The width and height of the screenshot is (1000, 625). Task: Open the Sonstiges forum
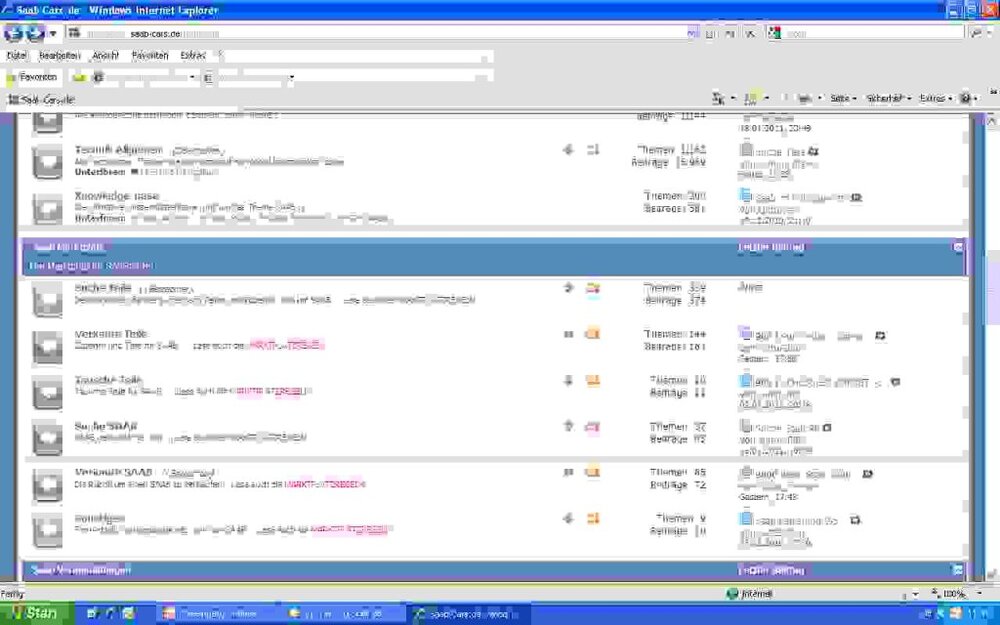(99, 518)
